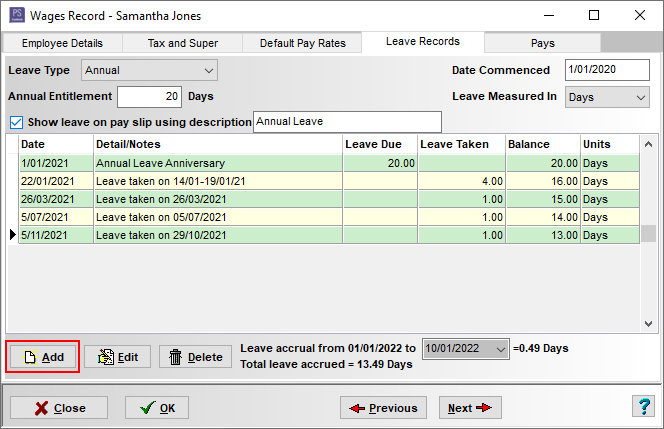Viewport: 664px width, 429px height.
Task: Confirm with the OK button
Action: pyautogui.click(x=156, y=408)
